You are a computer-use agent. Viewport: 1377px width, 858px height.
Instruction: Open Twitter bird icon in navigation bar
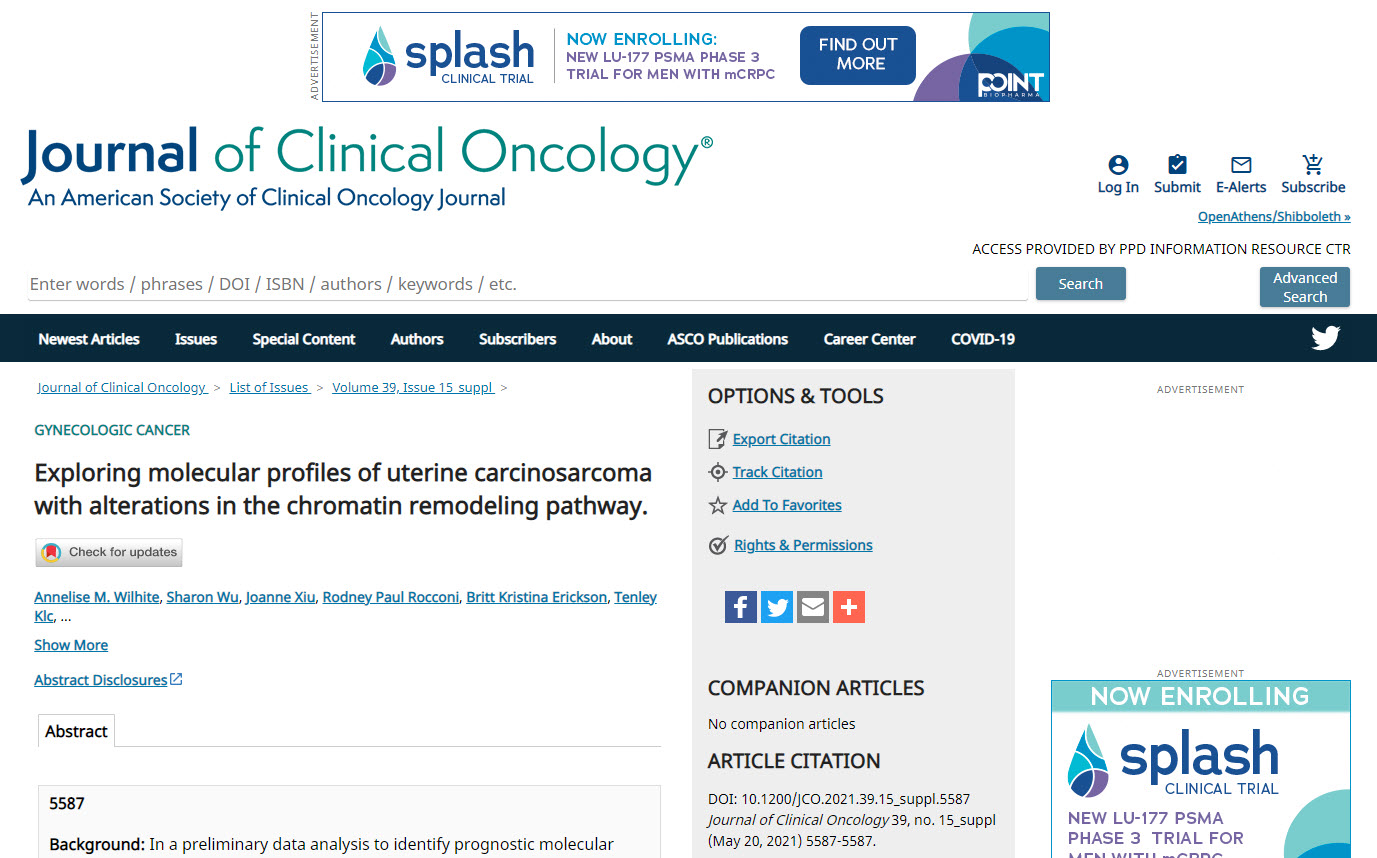tap(1325, 339)
